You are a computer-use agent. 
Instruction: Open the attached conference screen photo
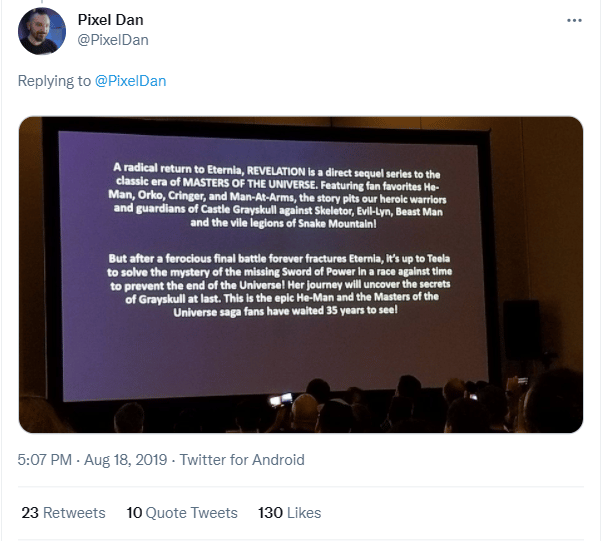pos(301,275)
